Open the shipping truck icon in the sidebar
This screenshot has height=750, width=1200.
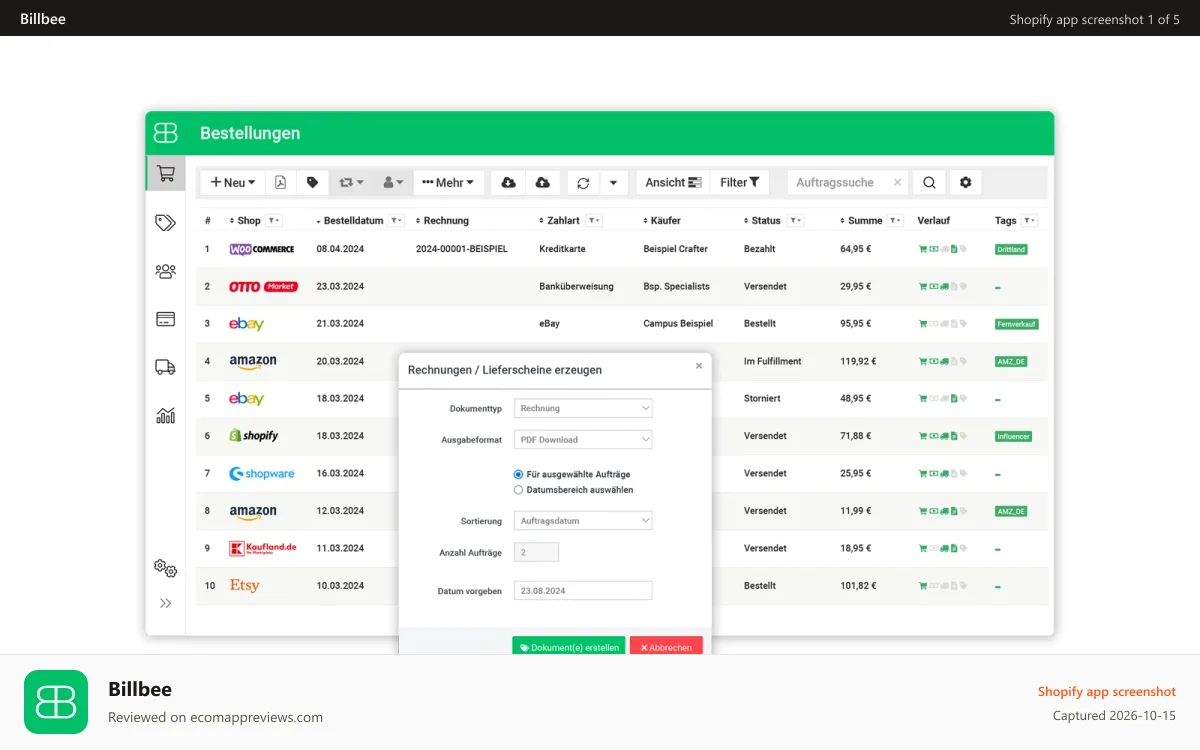[166, 367]
